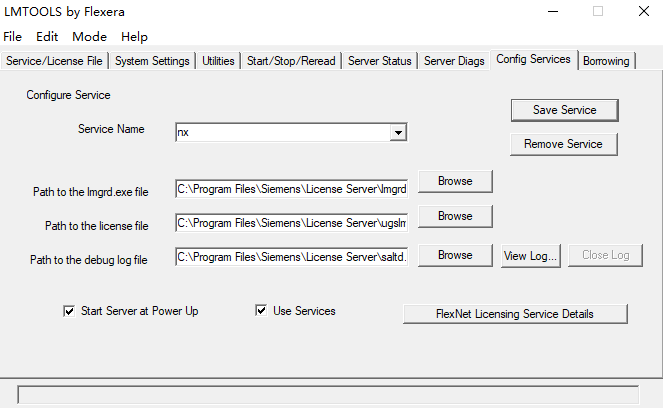Toggle the Use Services checkbox
The image size is (663, 408).
tap(262, 311)
